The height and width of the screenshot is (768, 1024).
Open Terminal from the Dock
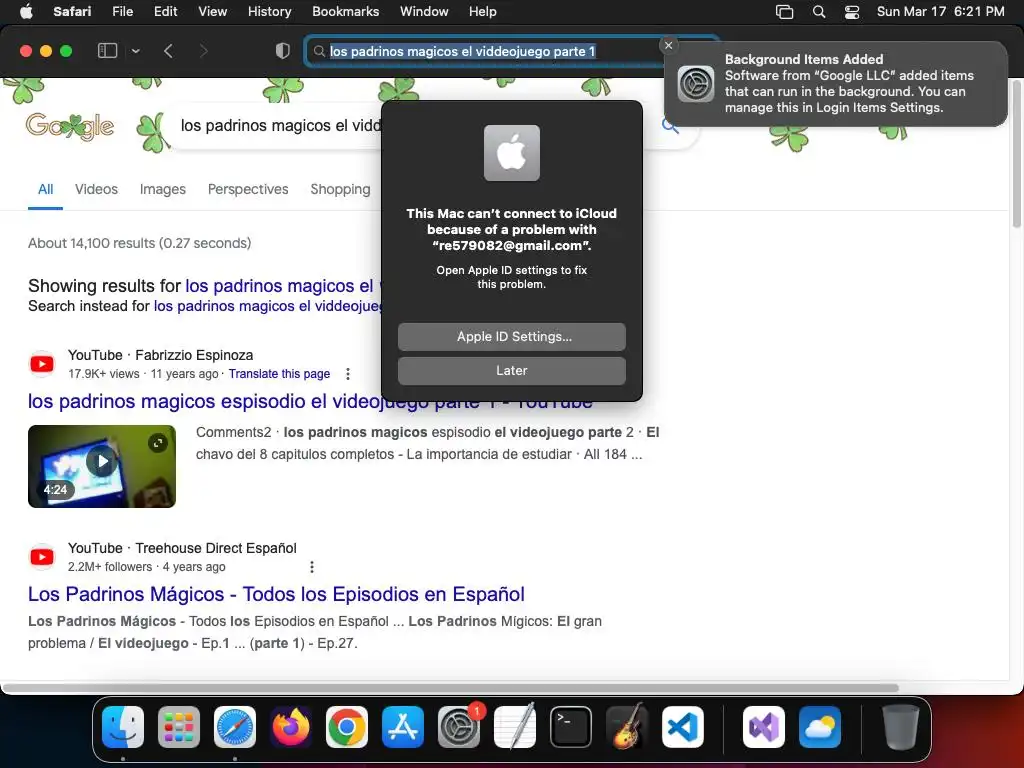pos(571,727)
